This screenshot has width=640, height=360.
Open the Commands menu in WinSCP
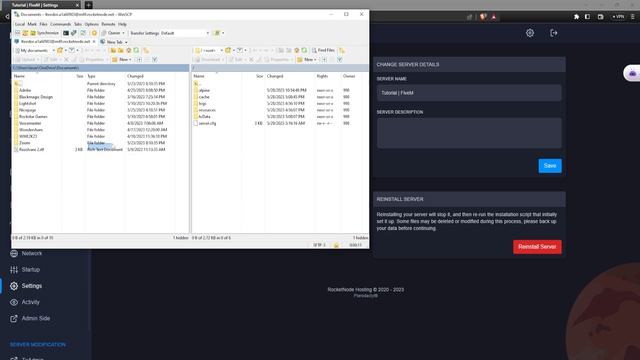click(x=60, y=24)
